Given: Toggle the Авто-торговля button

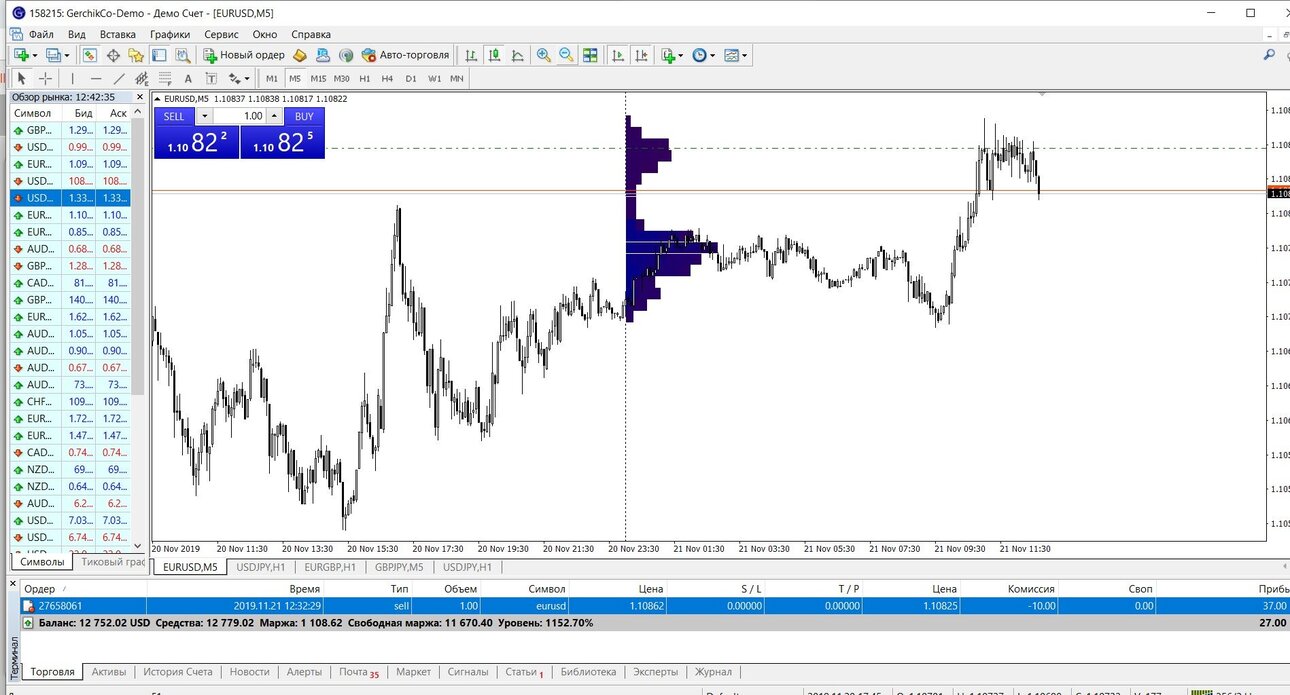Looking at the screenshot, I should click(x=405, y=55).
